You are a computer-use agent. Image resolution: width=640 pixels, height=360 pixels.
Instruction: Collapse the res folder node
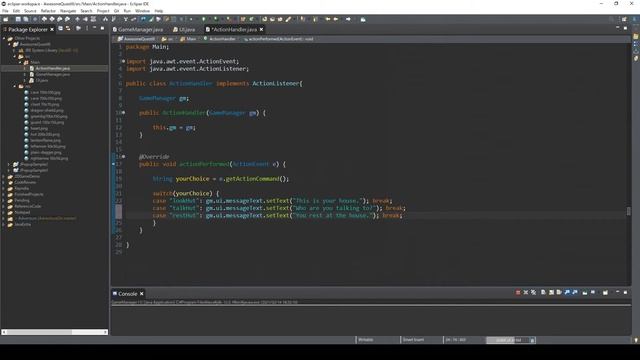(15, 87)
